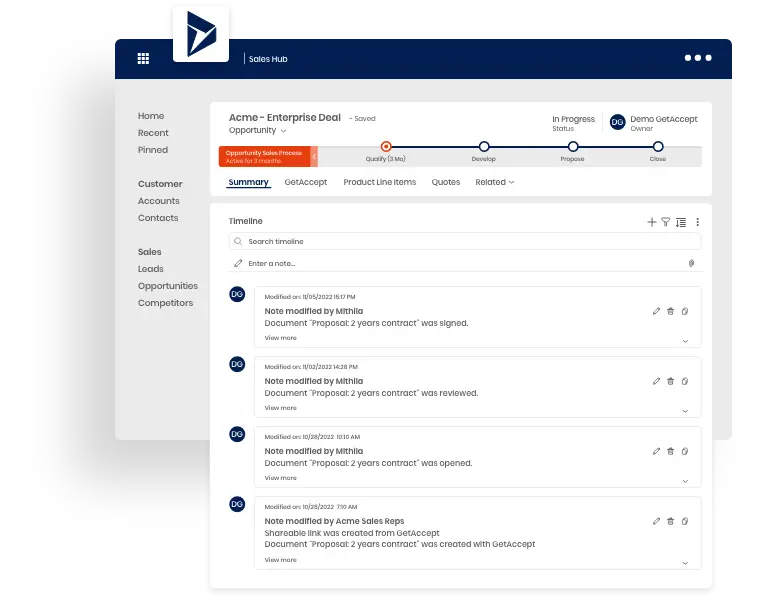
Task: Click the search magnifier in timeline search
Action: pyautogui.click(x=238, y=241)
